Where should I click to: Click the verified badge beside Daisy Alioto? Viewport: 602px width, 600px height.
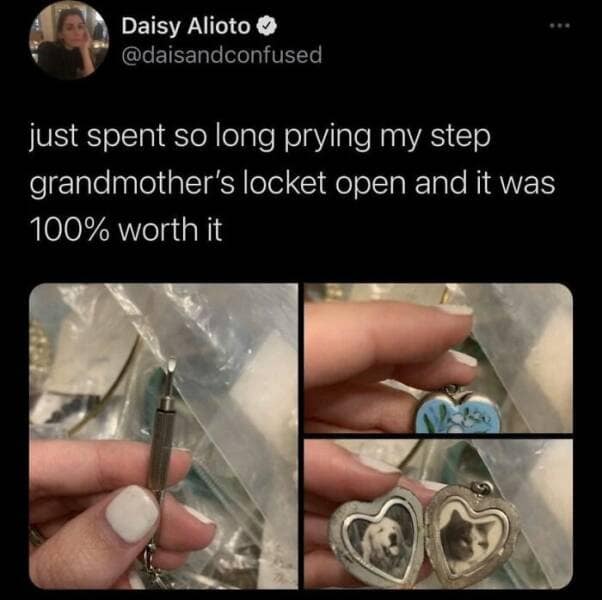pyautogui.click(x=267, y=26)
